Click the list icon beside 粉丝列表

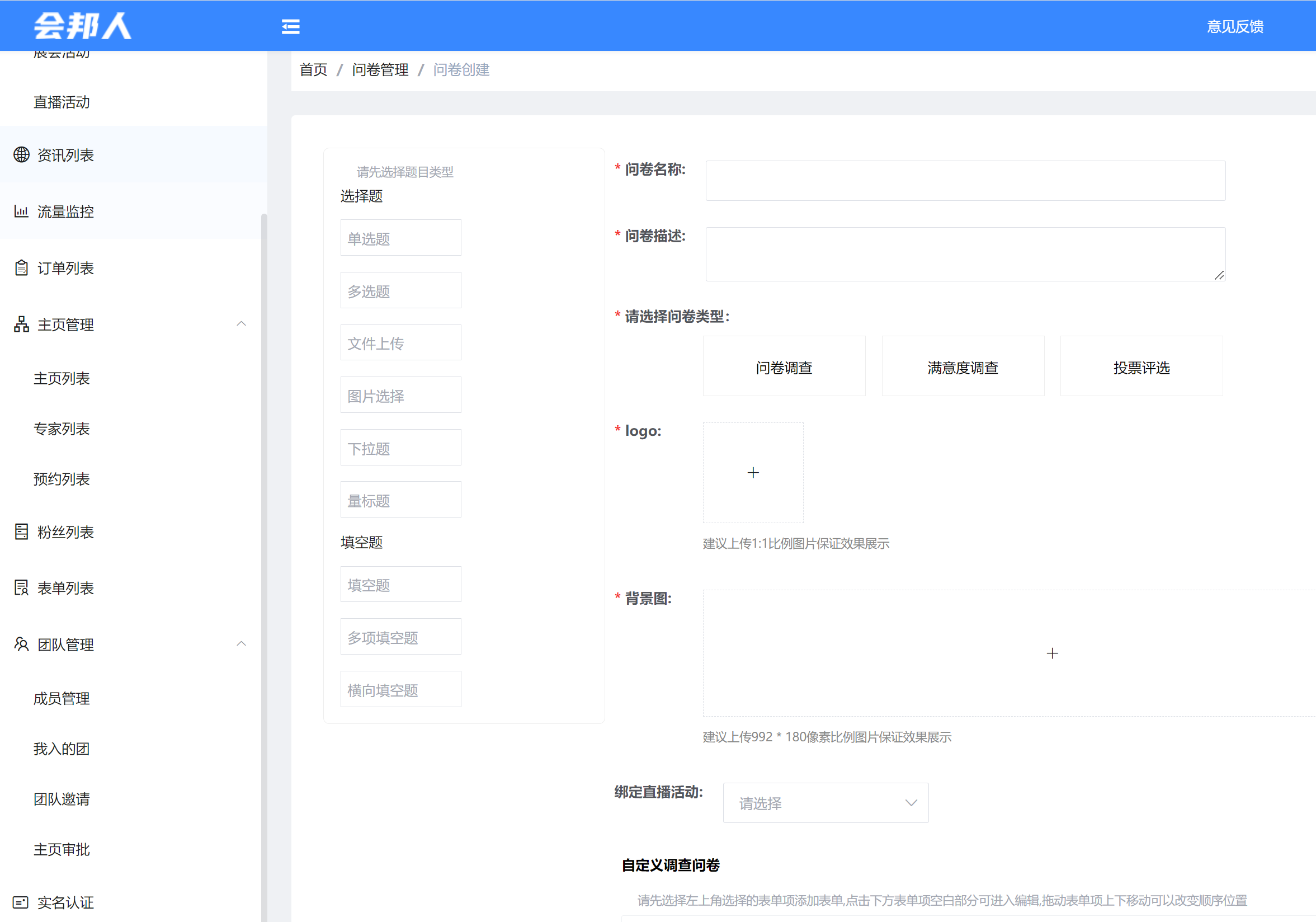(x=22, y=531)
